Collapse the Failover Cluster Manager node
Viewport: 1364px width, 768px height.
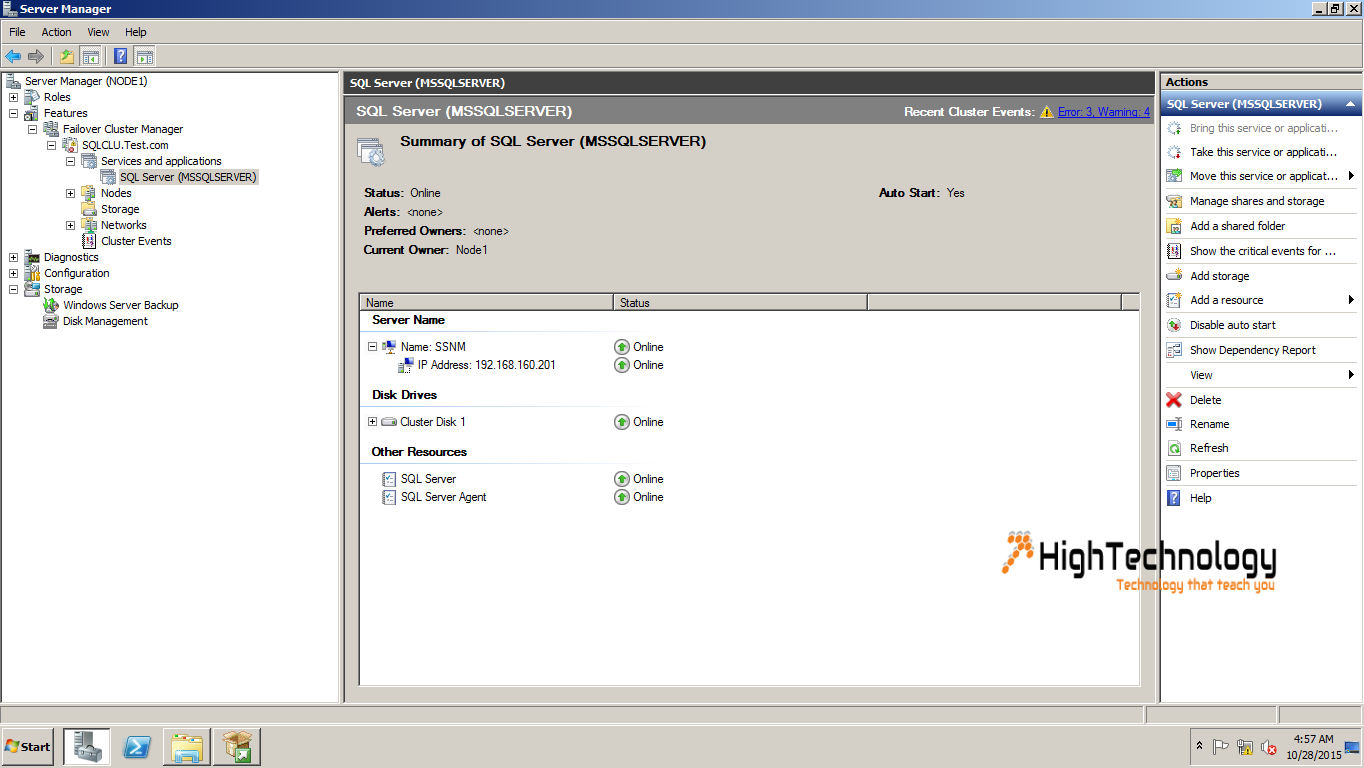coord(32,129)
